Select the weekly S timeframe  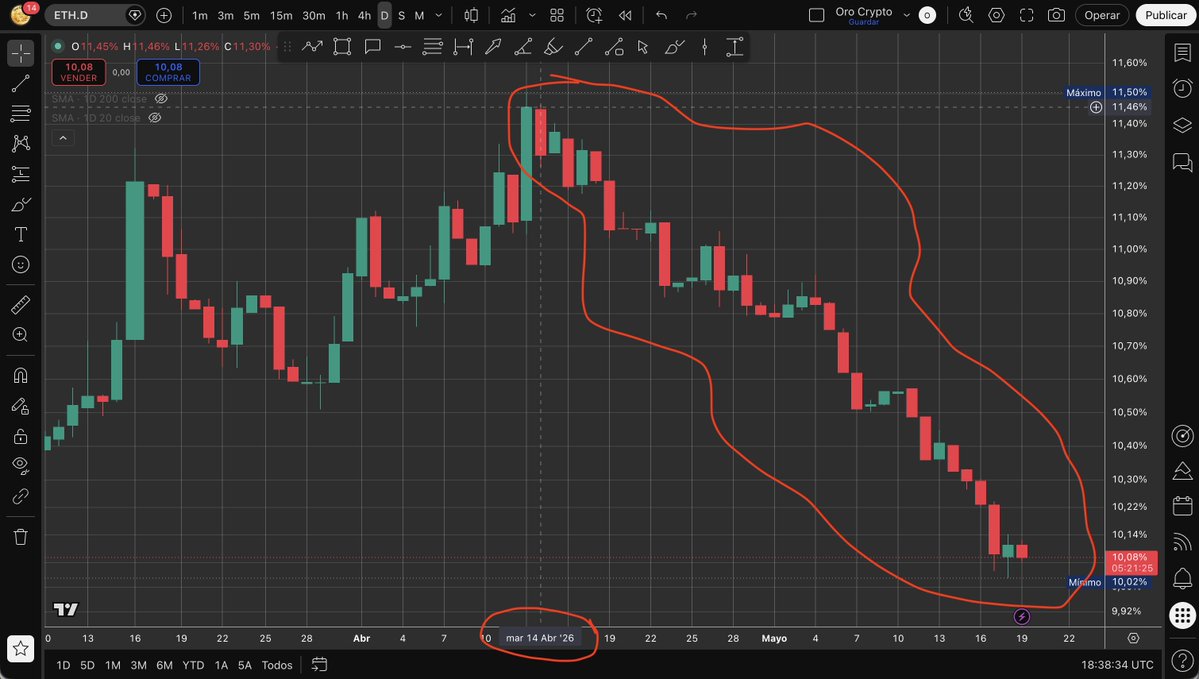tap(401, 15)
